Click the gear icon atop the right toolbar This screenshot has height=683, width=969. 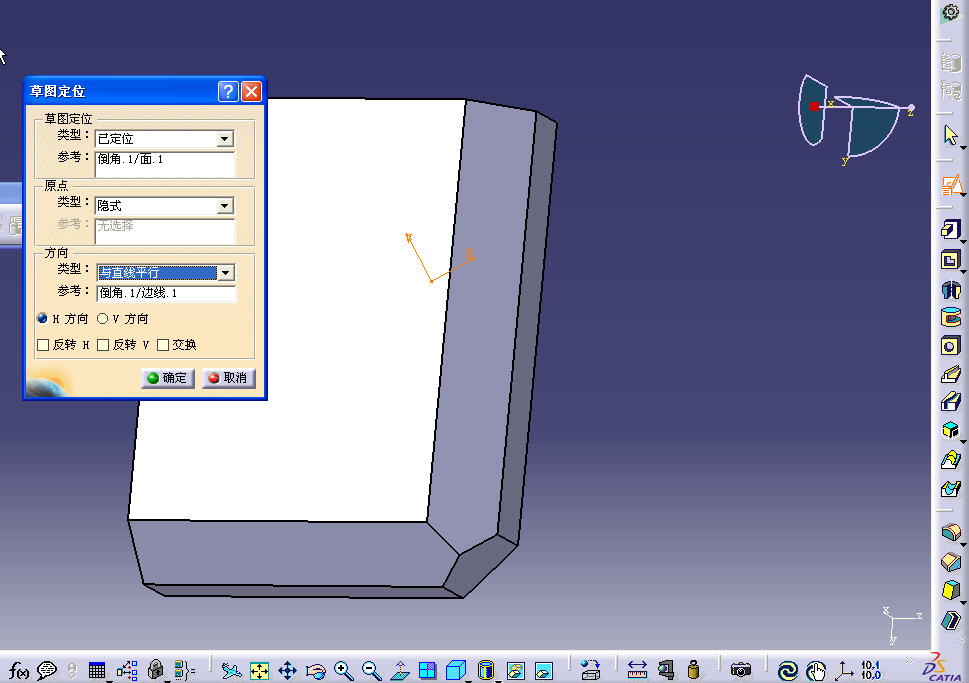[x=950, y=12]
